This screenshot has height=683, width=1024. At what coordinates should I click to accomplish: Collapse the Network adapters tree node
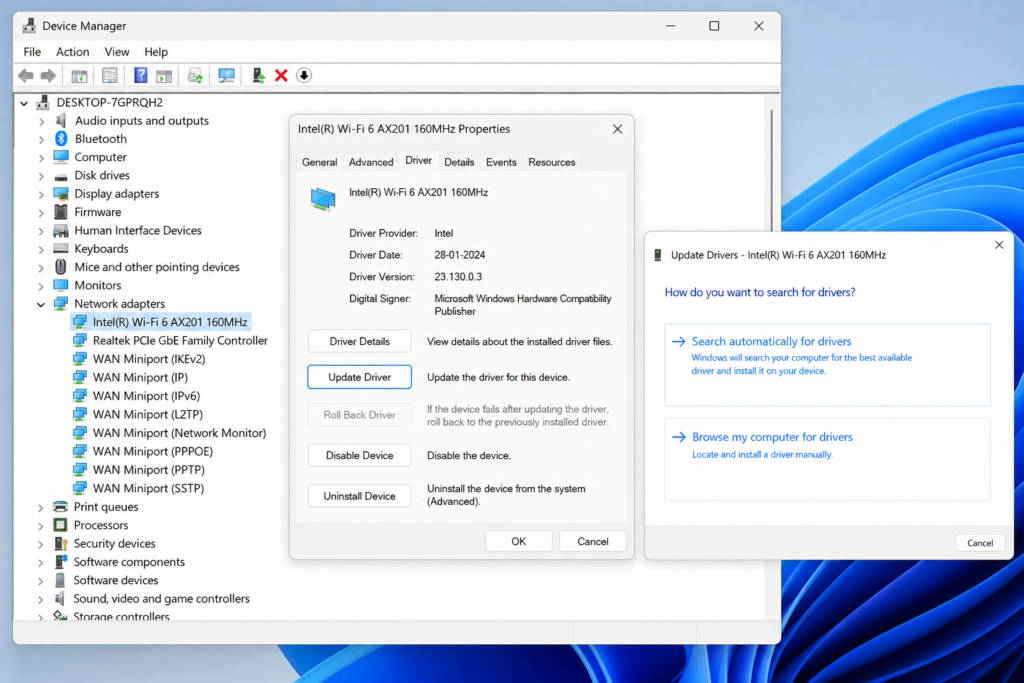(41, 304)
